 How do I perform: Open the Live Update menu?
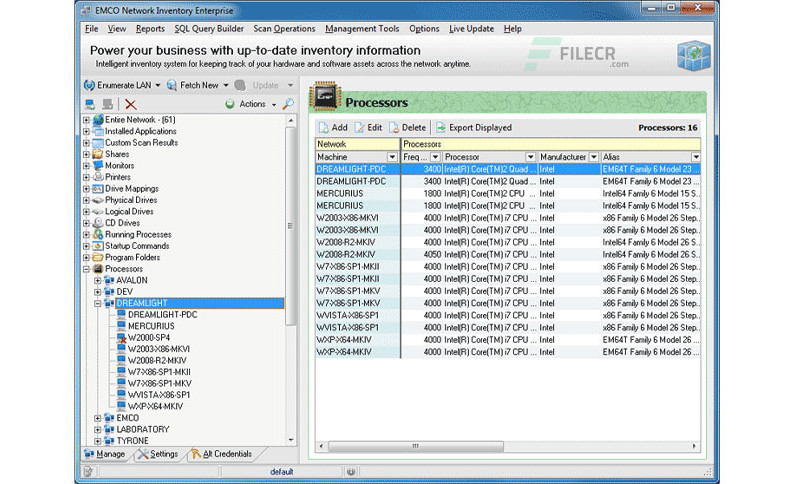(x=471, y=29)
